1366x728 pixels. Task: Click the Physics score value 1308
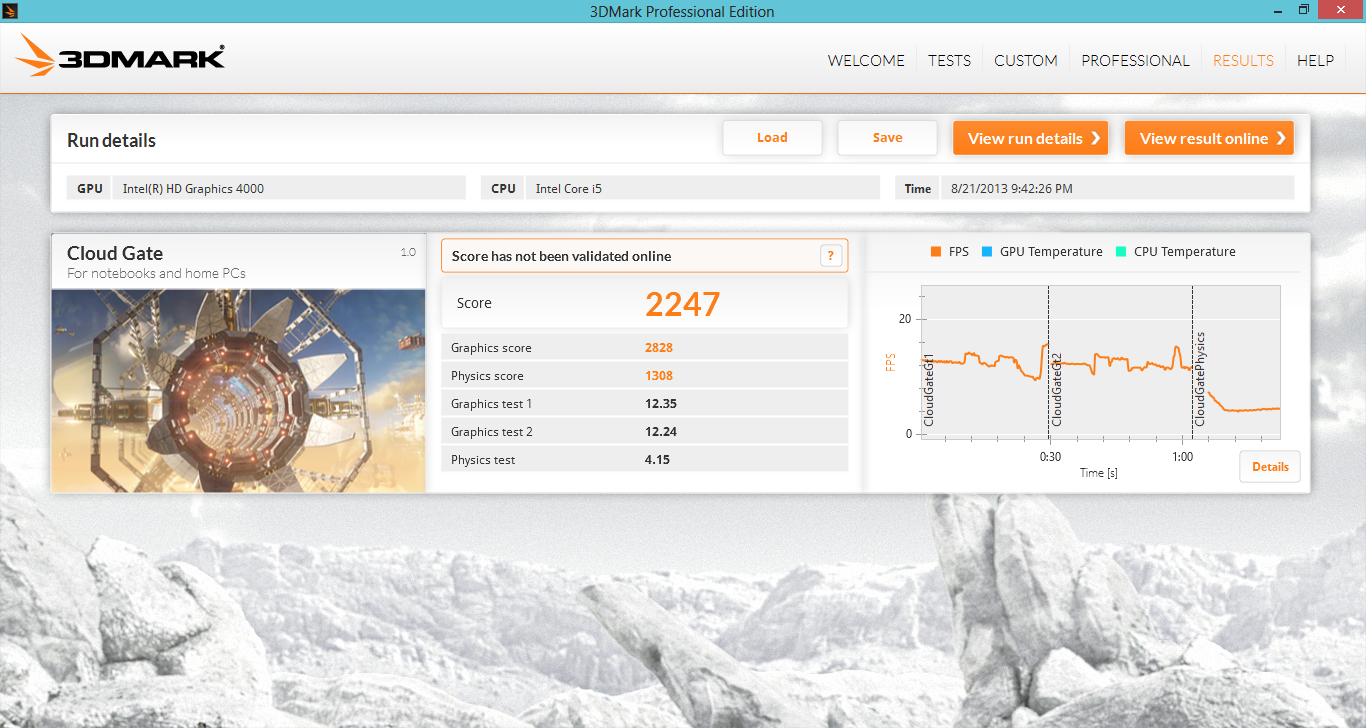659,376
